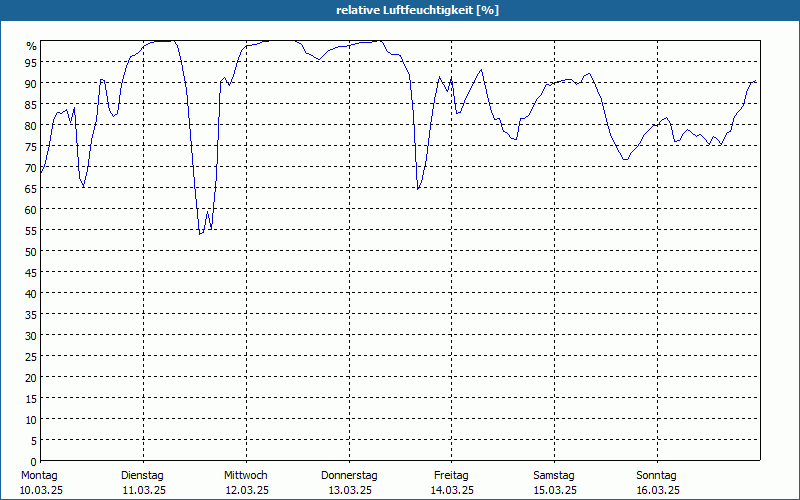Viewport: 800px width, 500px height.
Task: Select the 'Sonntag' day label
Action: coord(657,475)
